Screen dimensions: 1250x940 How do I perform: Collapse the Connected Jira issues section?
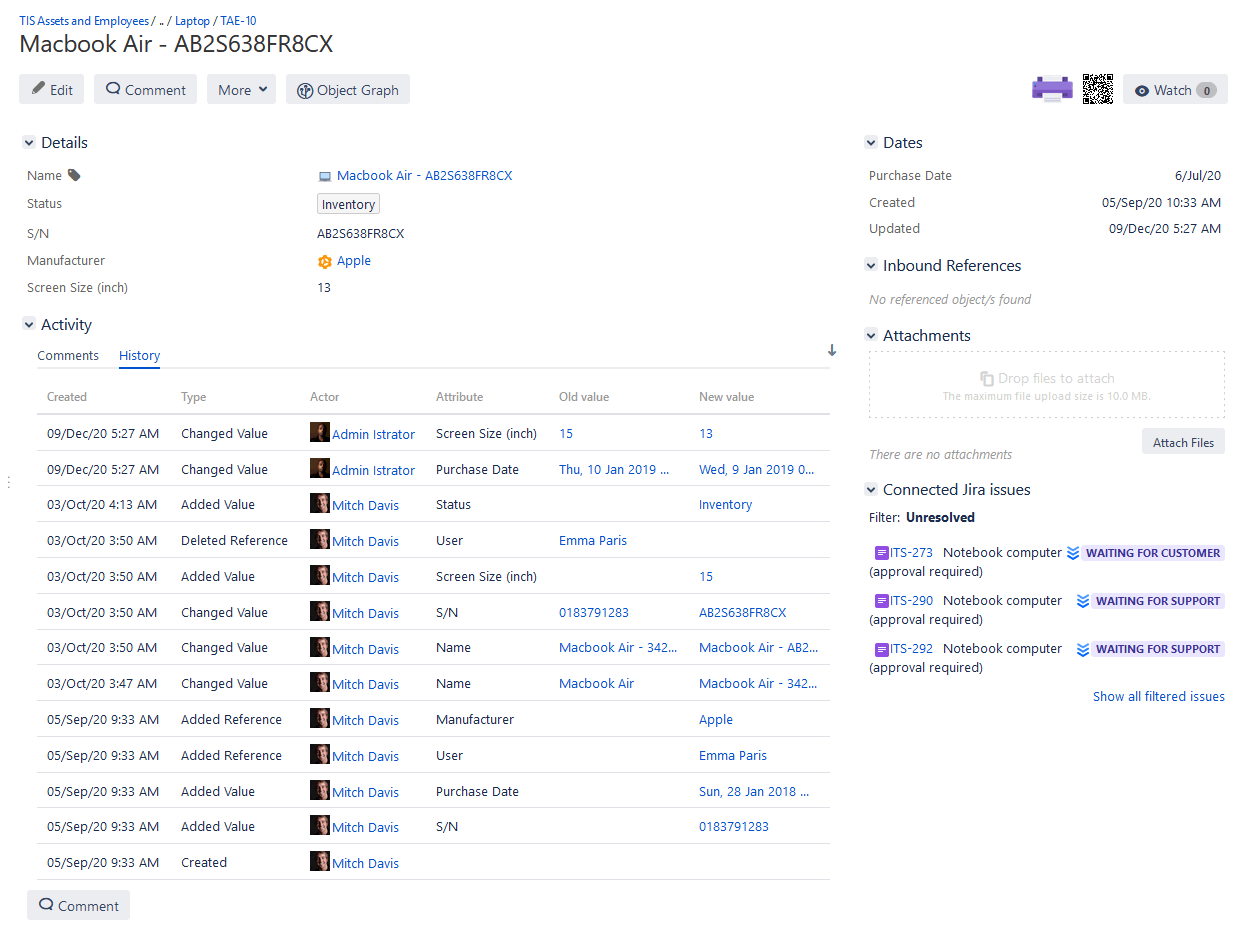tap(871, 490)
